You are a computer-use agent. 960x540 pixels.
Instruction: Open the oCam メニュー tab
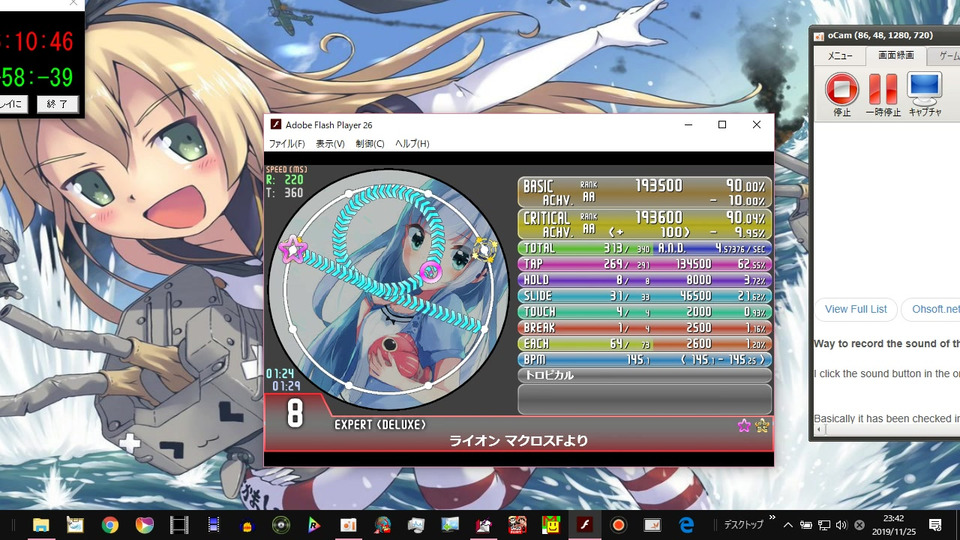840,56
